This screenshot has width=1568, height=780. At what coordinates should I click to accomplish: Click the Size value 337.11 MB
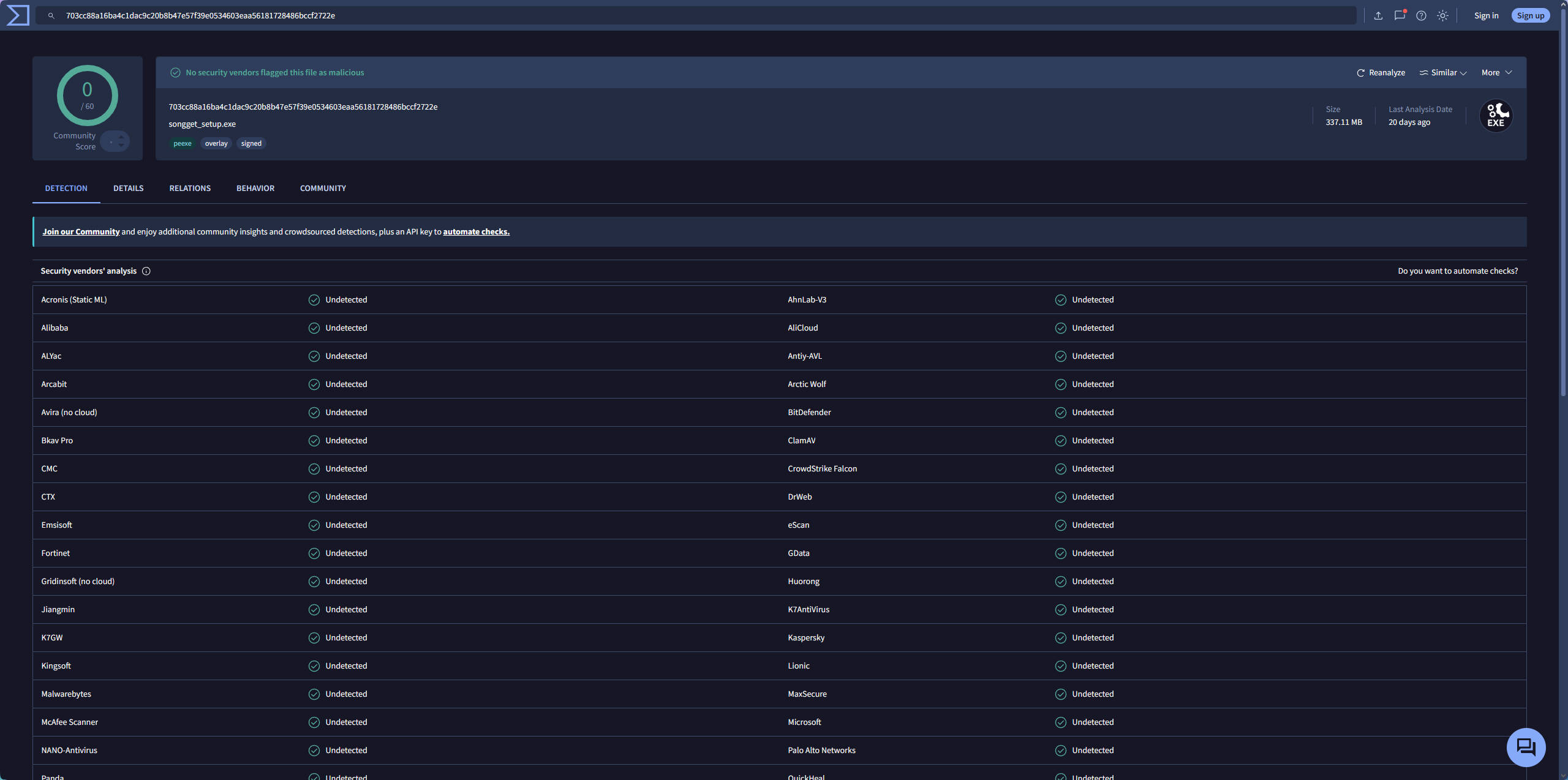1344,122
